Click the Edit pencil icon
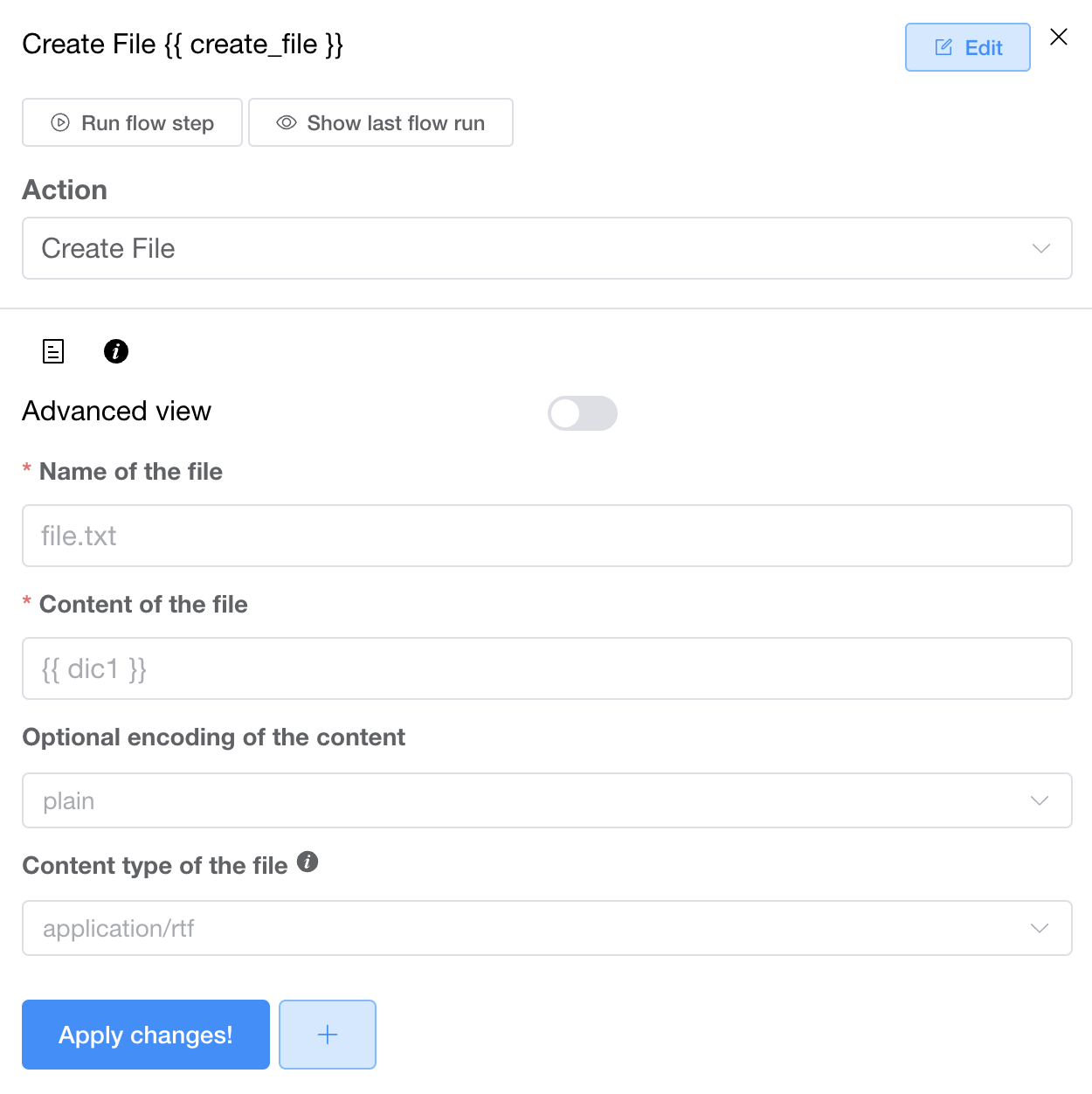Viewport: 1092px width, 1094px height. point(943,47)
